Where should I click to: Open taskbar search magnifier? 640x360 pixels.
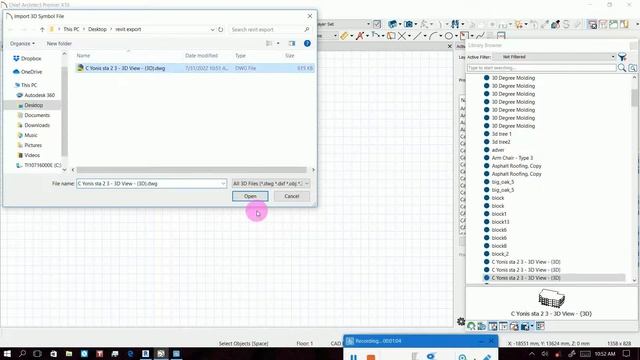22,353
